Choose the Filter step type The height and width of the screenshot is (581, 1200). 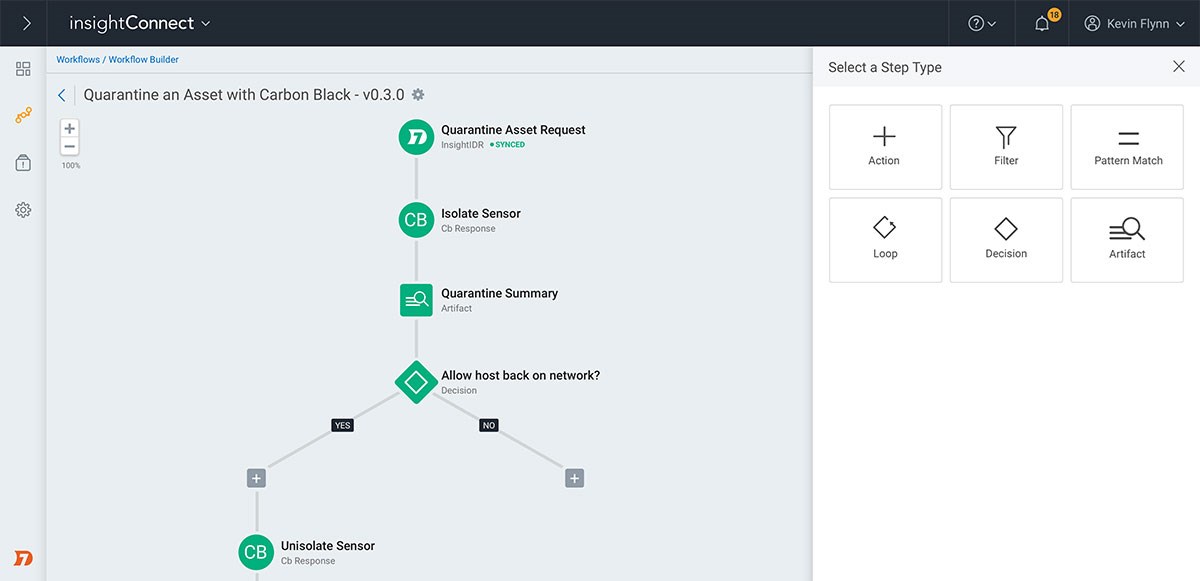1006,147
